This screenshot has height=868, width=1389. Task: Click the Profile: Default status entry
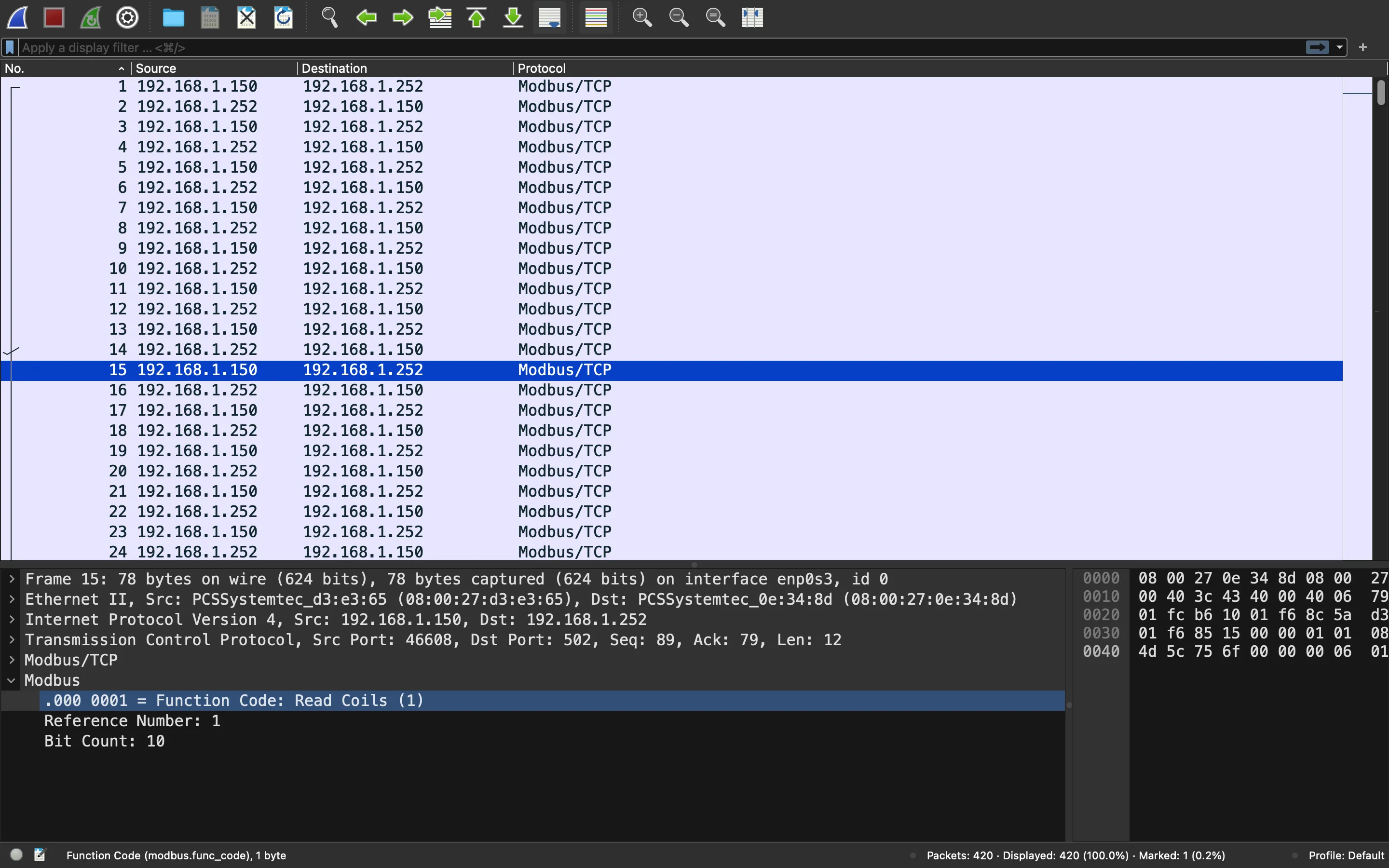pyautogui.click(x=1346, y=855)
